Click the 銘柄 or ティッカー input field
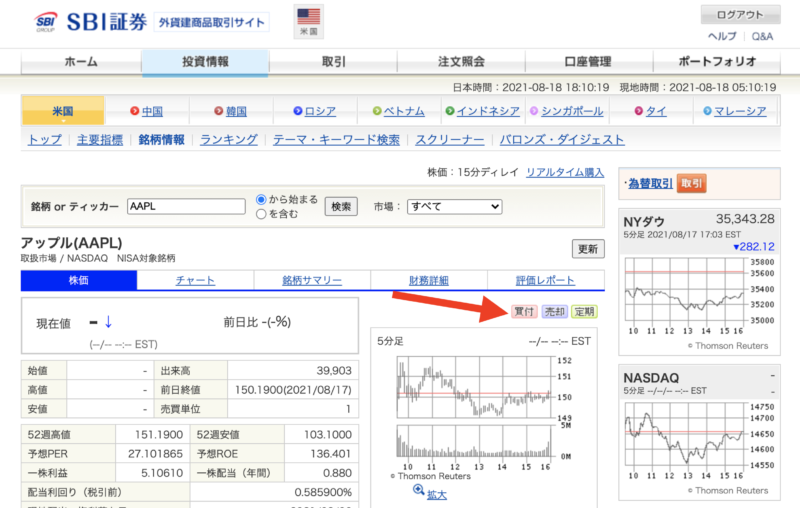 pyautogui.click(x=186, y=206)
